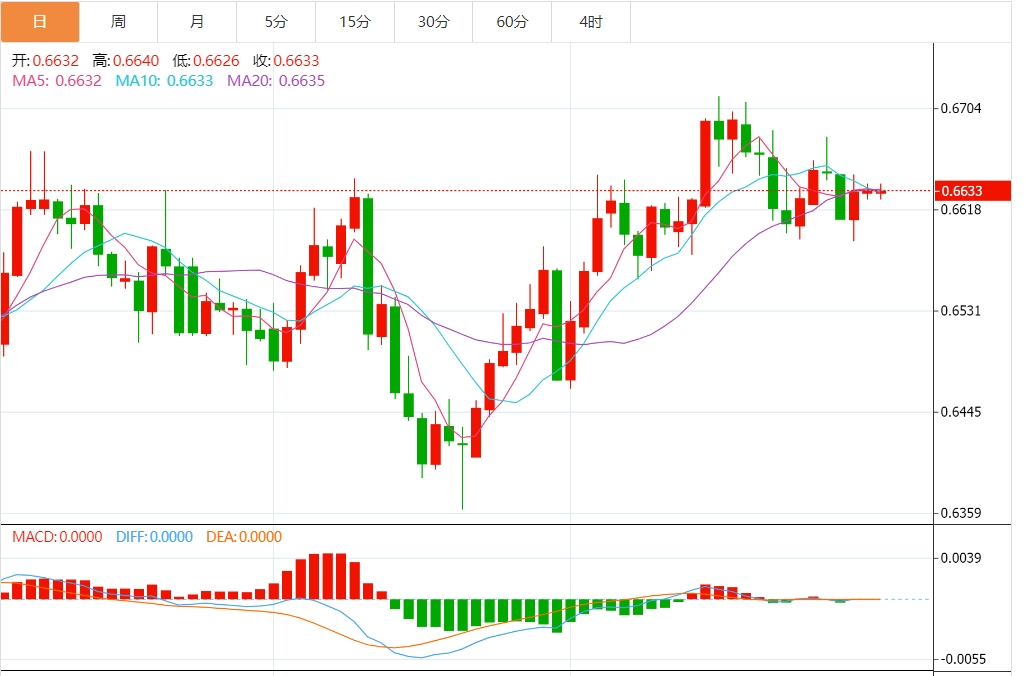Screen dimensions: 1026x676
Task: Click the DEA:0.0000 indicator label
Action: (244, 537)
